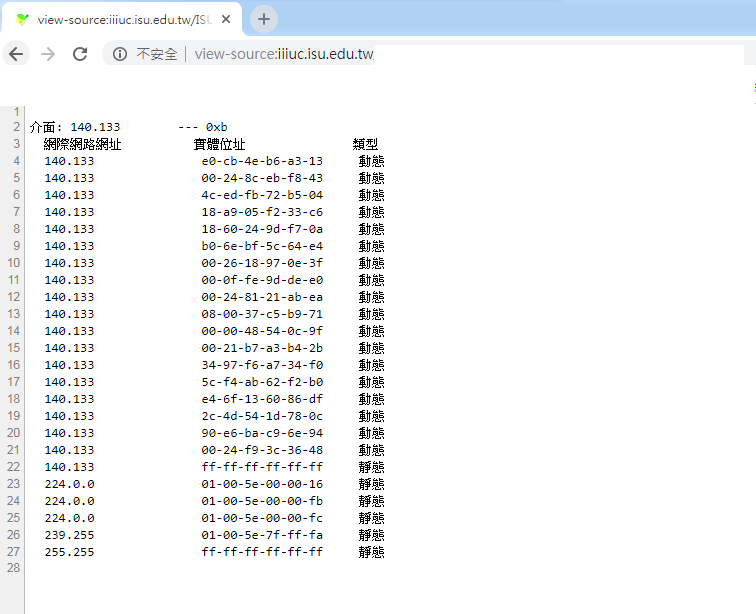Select MAC address 00-21-b7-a3-b4-2b
Viewport: 756px width, 614px height.
pyautogui.click(x=262, y=348)
